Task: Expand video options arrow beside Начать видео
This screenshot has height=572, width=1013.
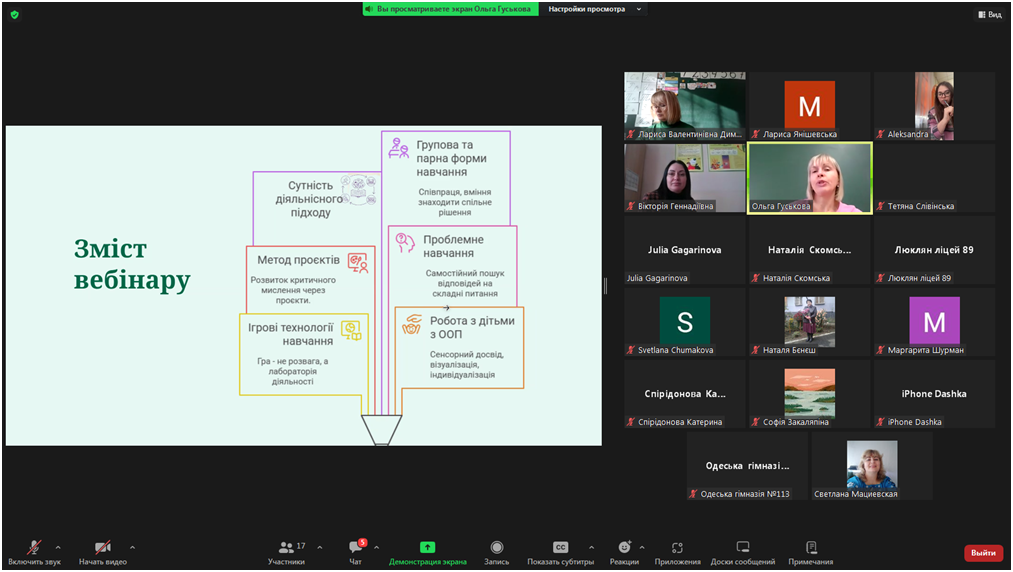Action: [x=132, y=547]
